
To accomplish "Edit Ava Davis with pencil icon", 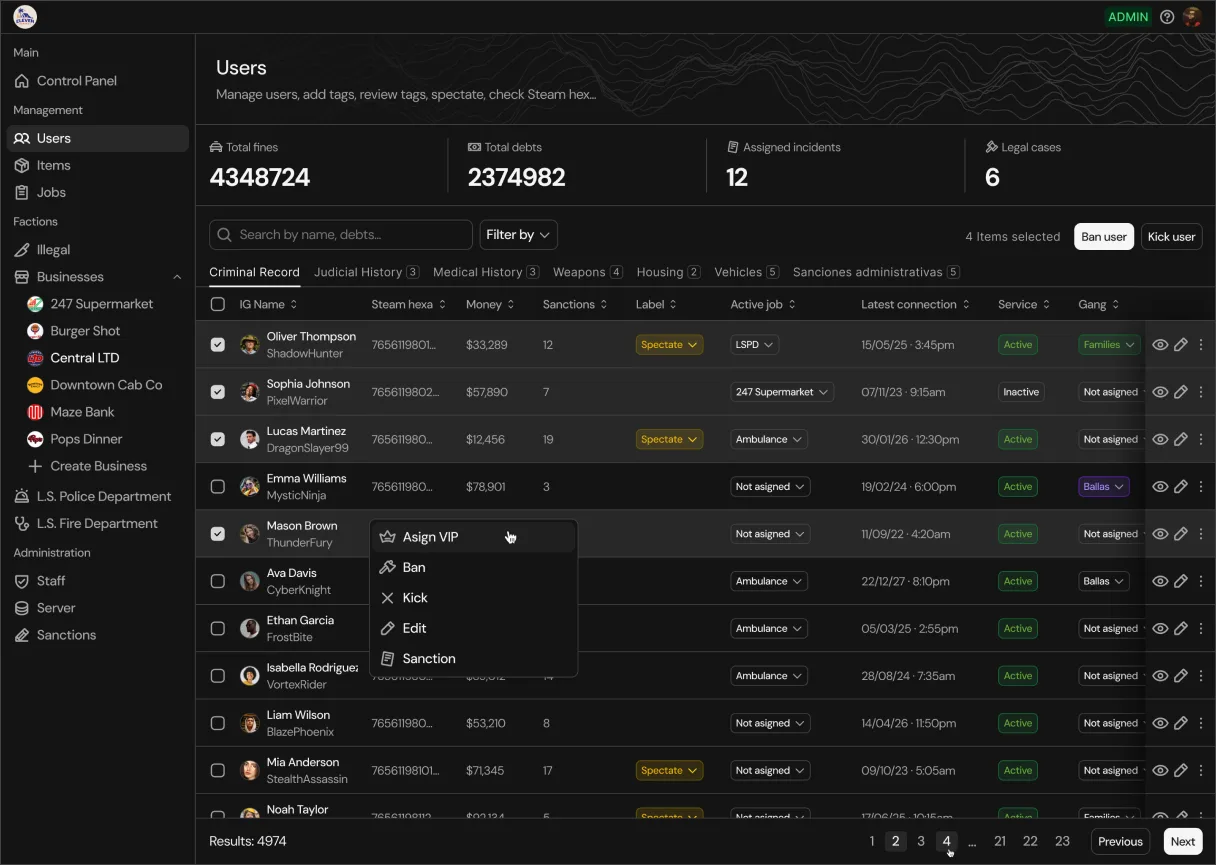I will [x=1181, y=581].
